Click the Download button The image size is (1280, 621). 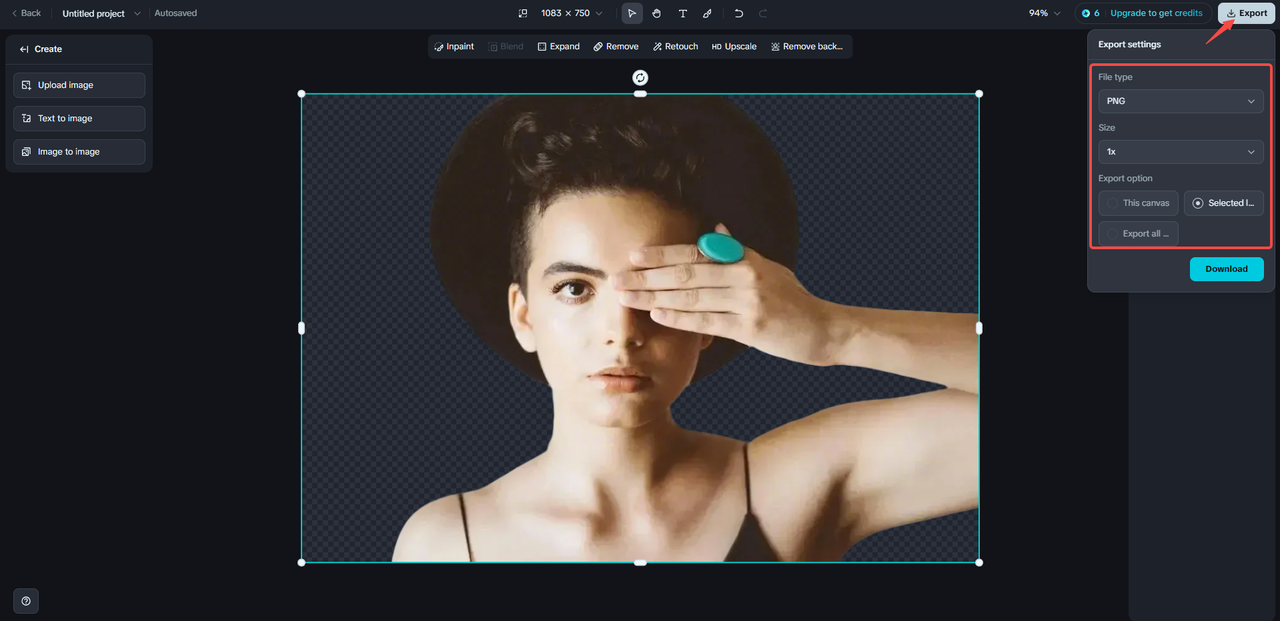pyautogui.click(x=1226, y=269)
